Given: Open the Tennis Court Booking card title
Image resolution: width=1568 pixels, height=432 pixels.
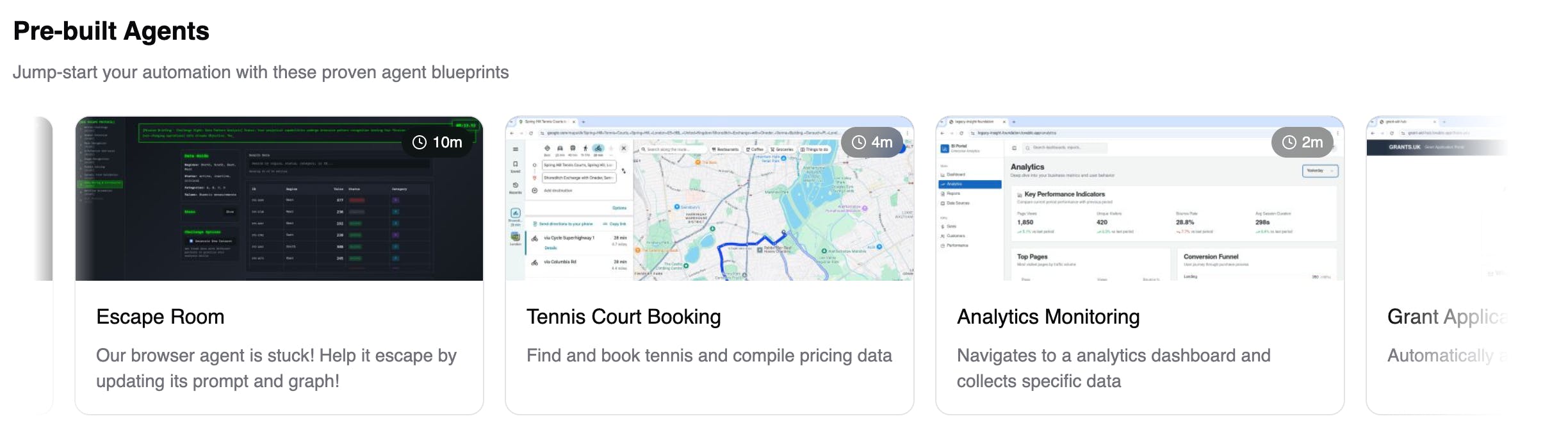Looking at the screenshot, I should click(x=623, y=317).
